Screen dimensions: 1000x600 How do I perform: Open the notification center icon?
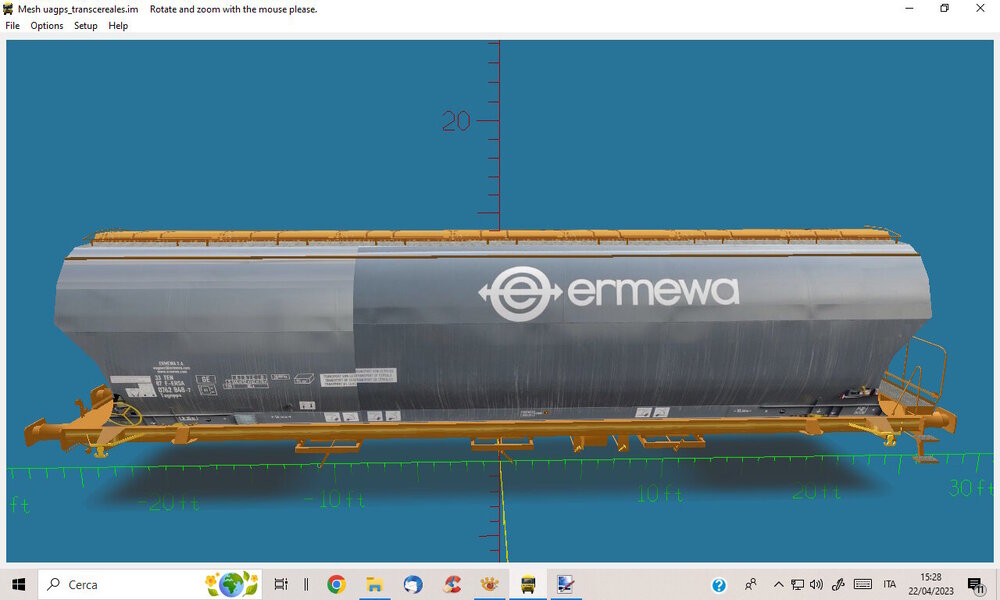(x=976, y=585)
